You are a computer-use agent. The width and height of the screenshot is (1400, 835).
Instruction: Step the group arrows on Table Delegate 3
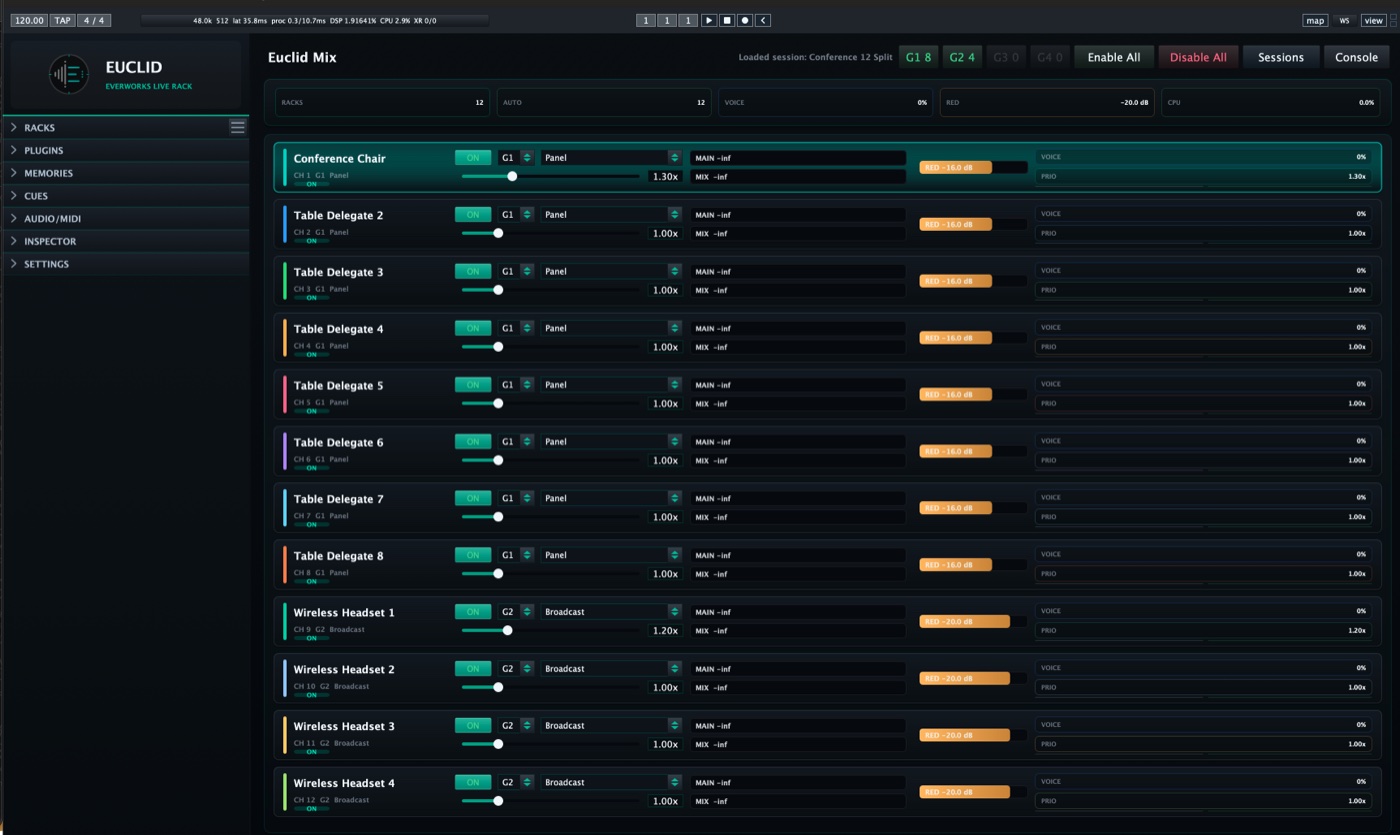pyautogui.click(x=527, y=271)
